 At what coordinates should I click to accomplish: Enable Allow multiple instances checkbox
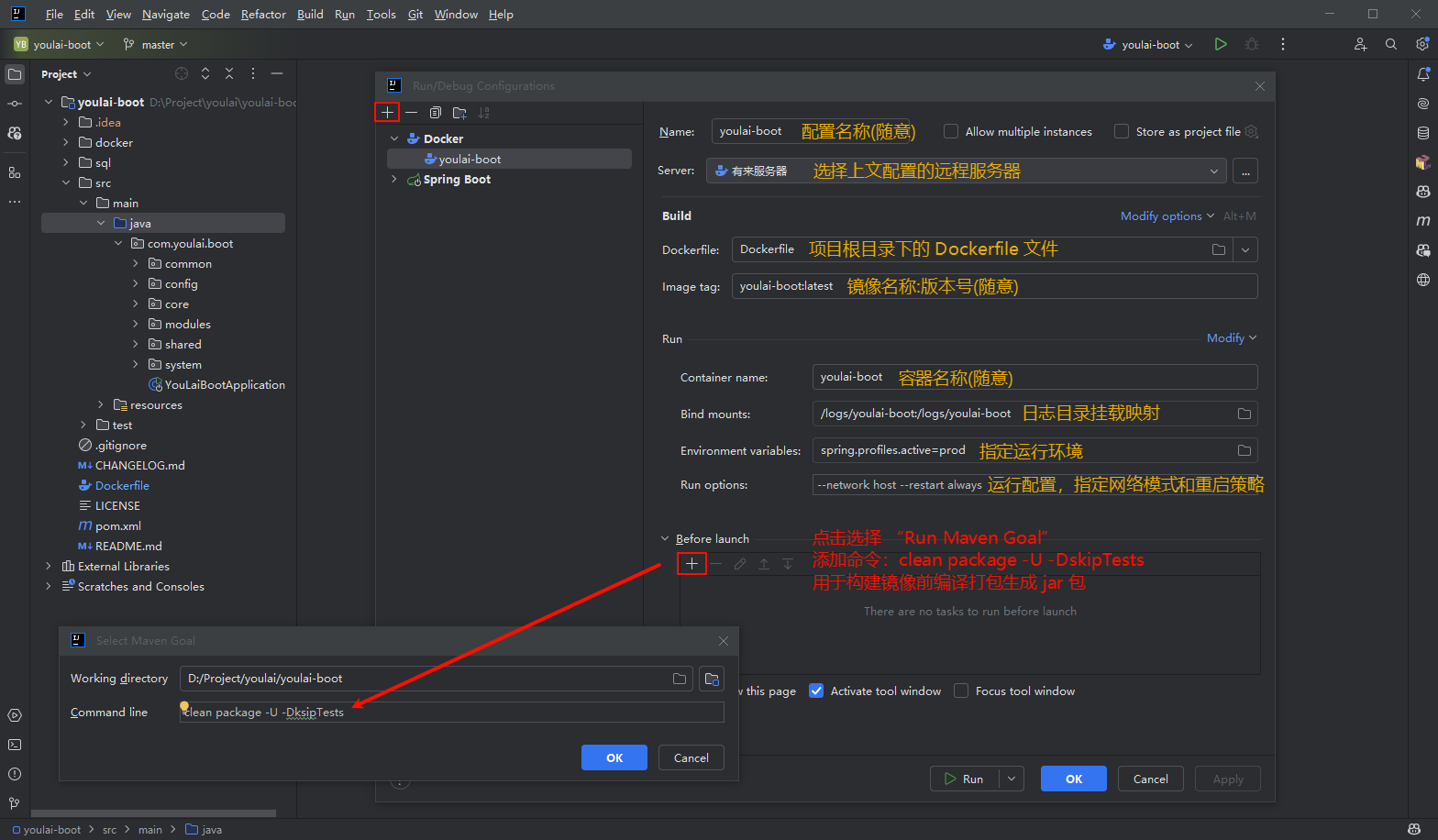point(951,131)
